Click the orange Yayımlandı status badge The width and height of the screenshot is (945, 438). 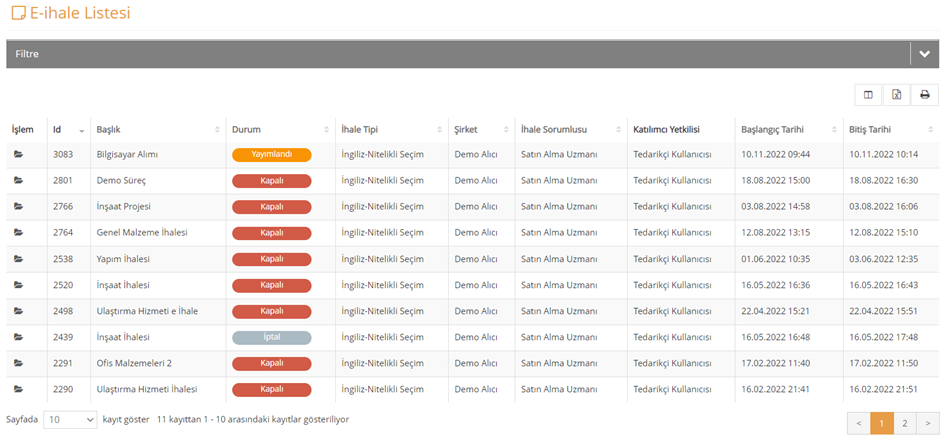coord(272,155)
